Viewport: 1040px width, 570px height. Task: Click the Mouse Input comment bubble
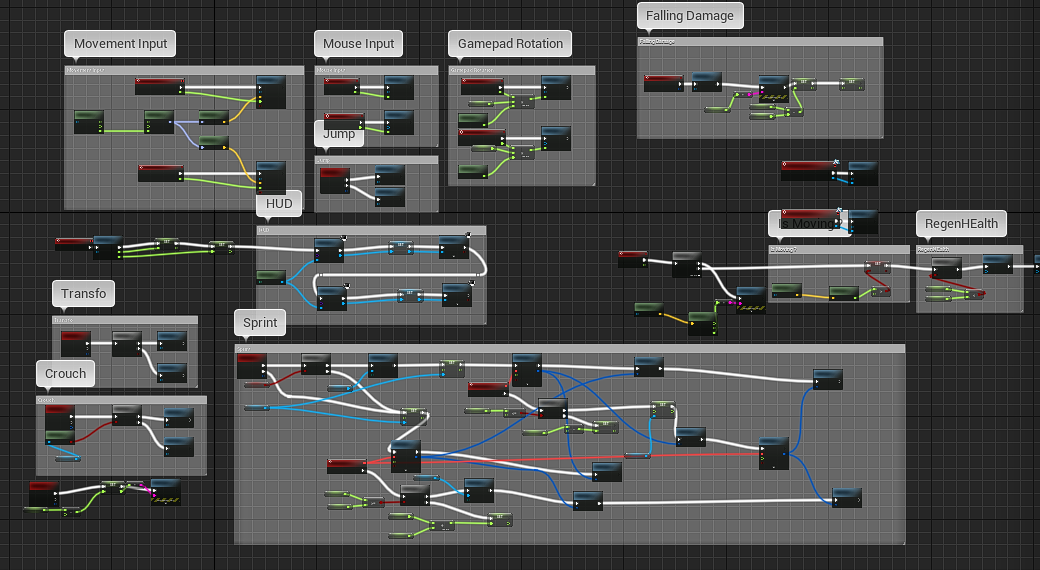tap(358, 44)
